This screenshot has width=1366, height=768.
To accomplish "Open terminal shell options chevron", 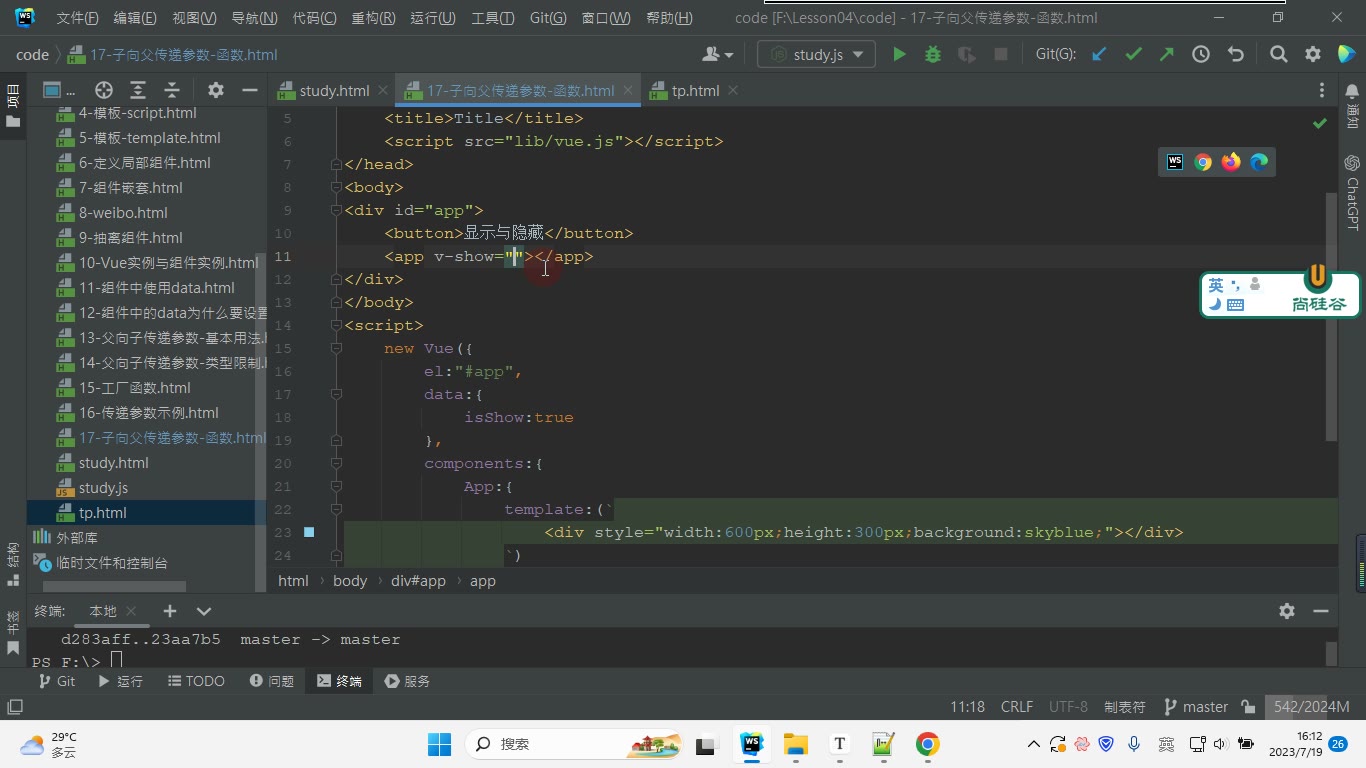I will [x=204, y=611].
